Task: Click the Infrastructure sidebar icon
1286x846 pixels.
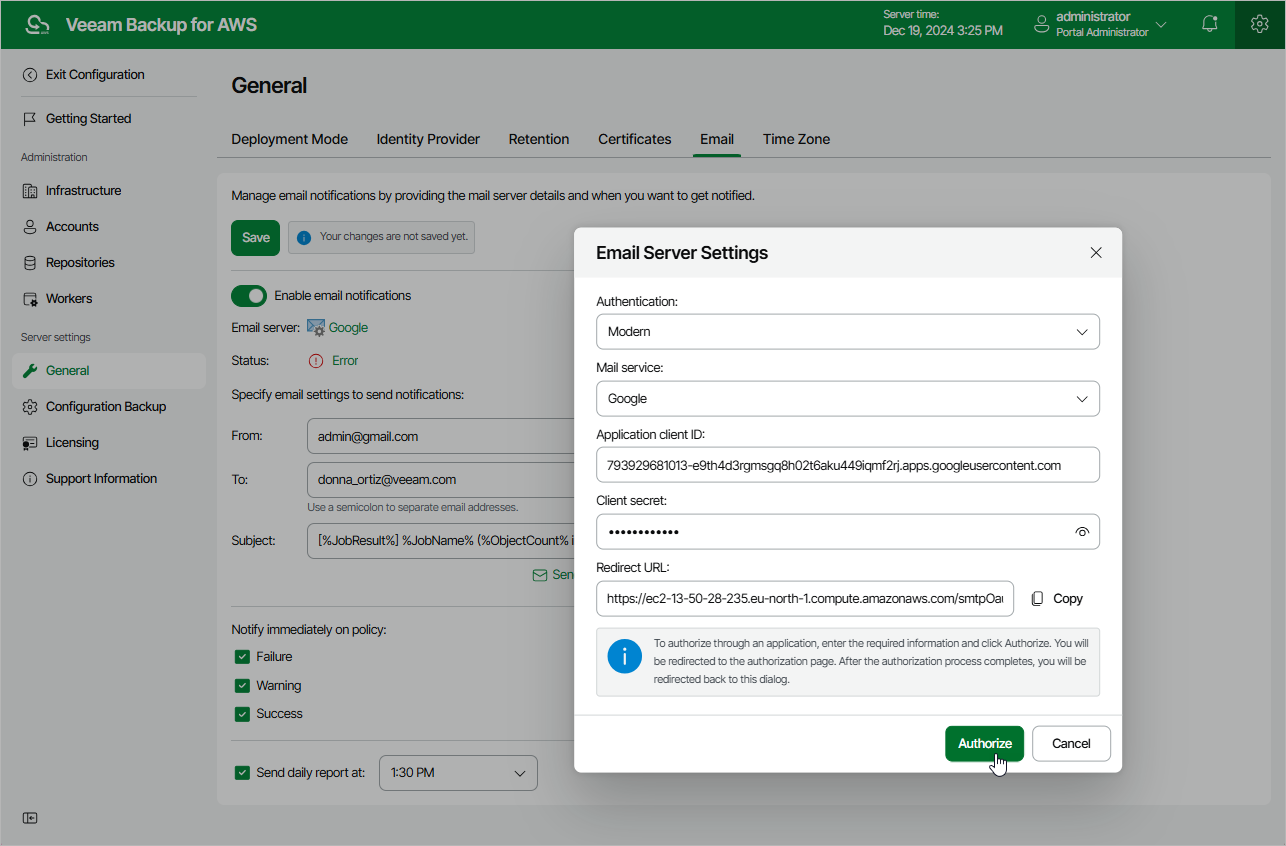Action: (30, 191)
